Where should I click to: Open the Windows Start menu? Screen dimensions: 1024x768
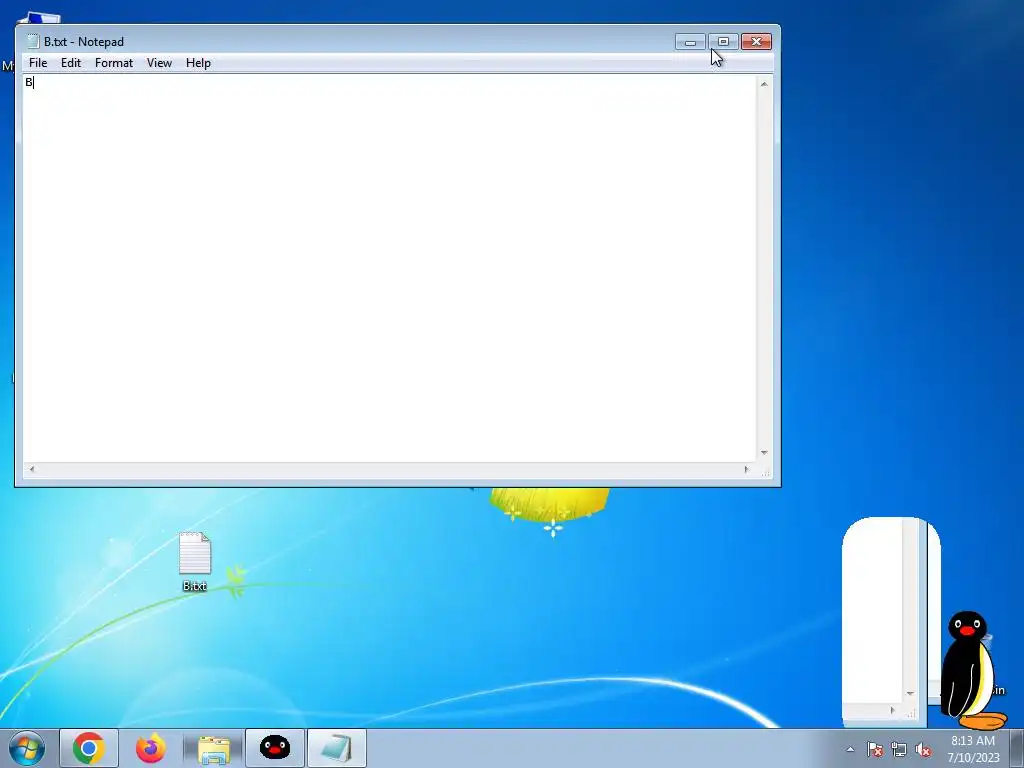pos(27,748)
